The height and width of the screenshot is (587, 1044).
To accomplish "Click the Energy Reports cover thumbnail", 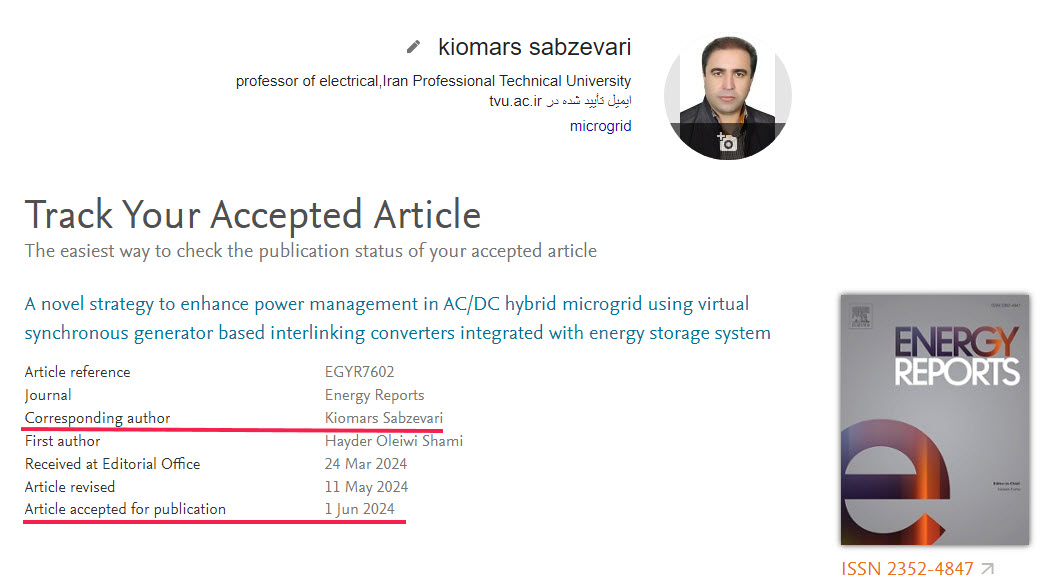I will 935,420.
